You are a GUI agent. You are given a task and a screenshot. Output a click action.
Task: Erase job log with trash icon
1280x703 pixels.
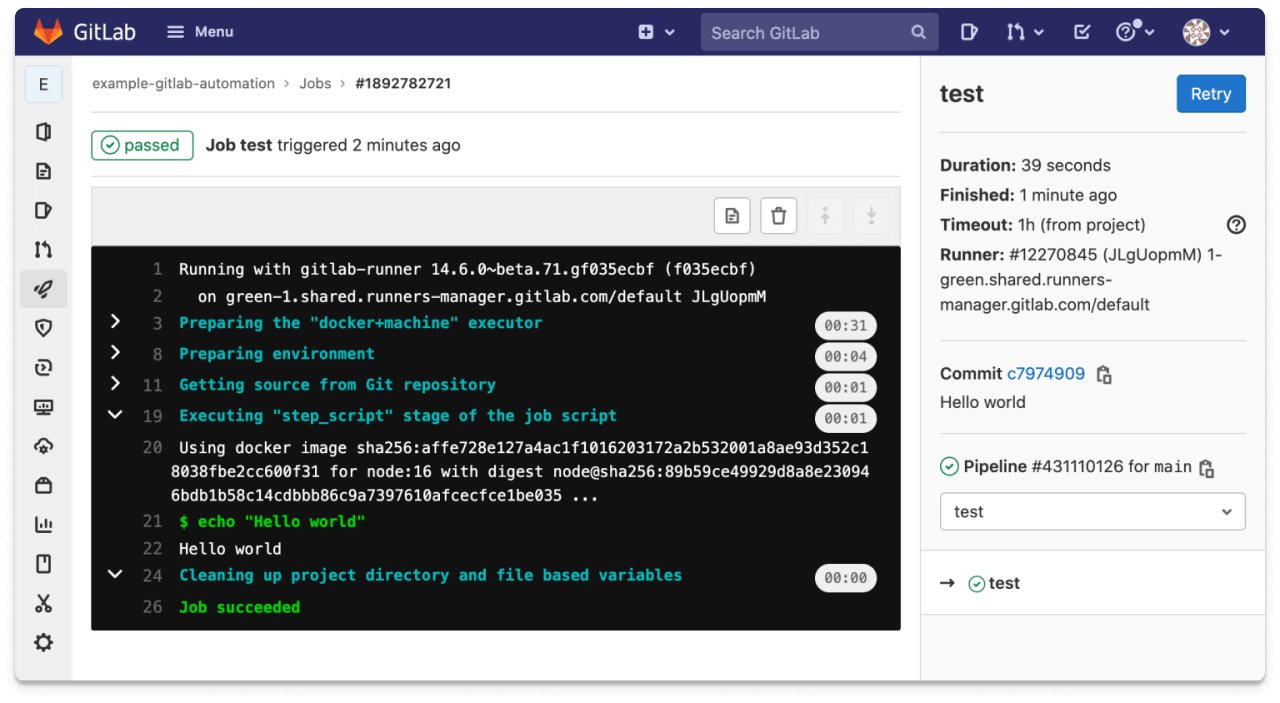pos(779,216)
